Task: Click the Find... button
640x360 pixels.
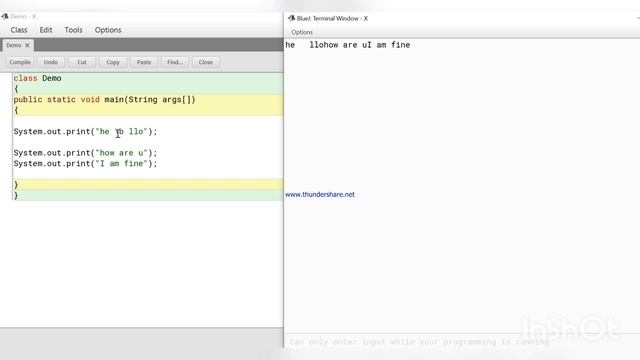Action: coord(175,62)
